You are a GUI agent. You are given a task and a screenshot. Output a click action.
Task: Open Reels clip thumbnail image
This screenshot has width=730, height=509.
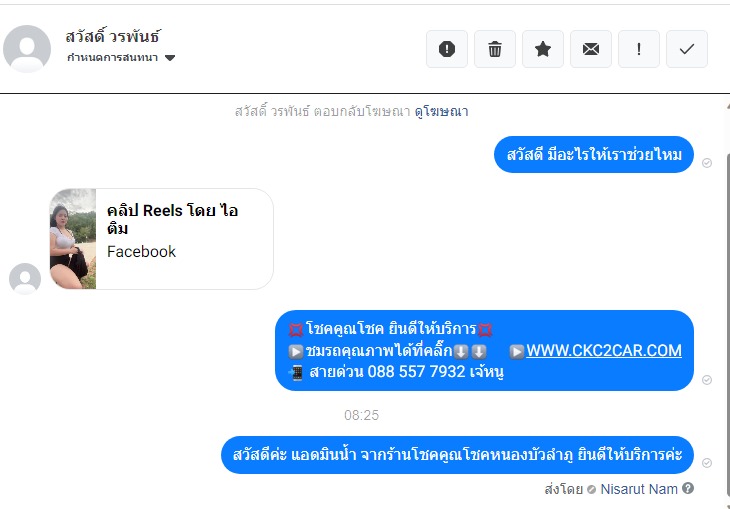(x=73, y=239)
